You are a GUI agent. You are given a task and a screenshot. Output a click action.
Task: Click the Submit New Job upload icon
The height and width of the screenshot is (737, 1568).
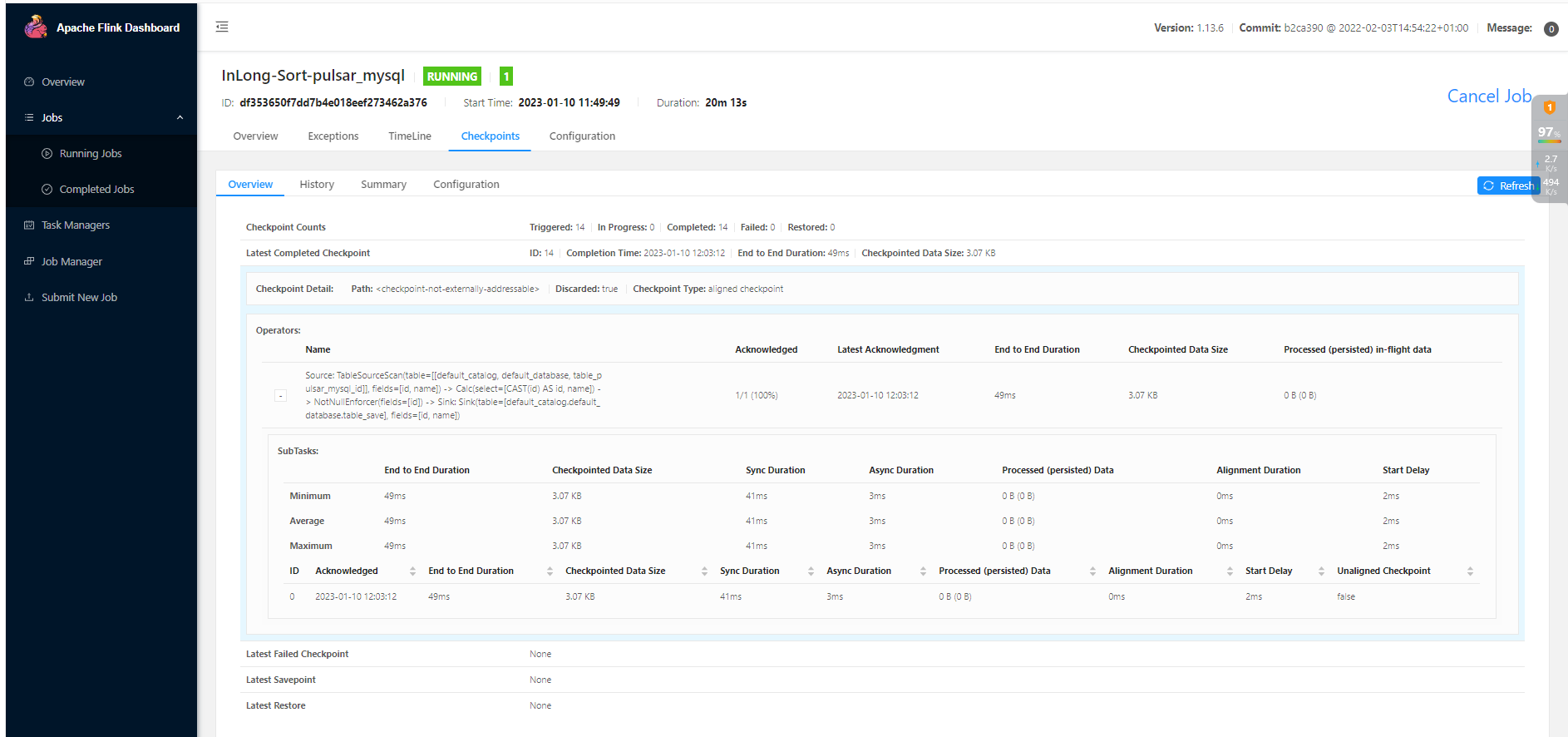coord(29,297)
